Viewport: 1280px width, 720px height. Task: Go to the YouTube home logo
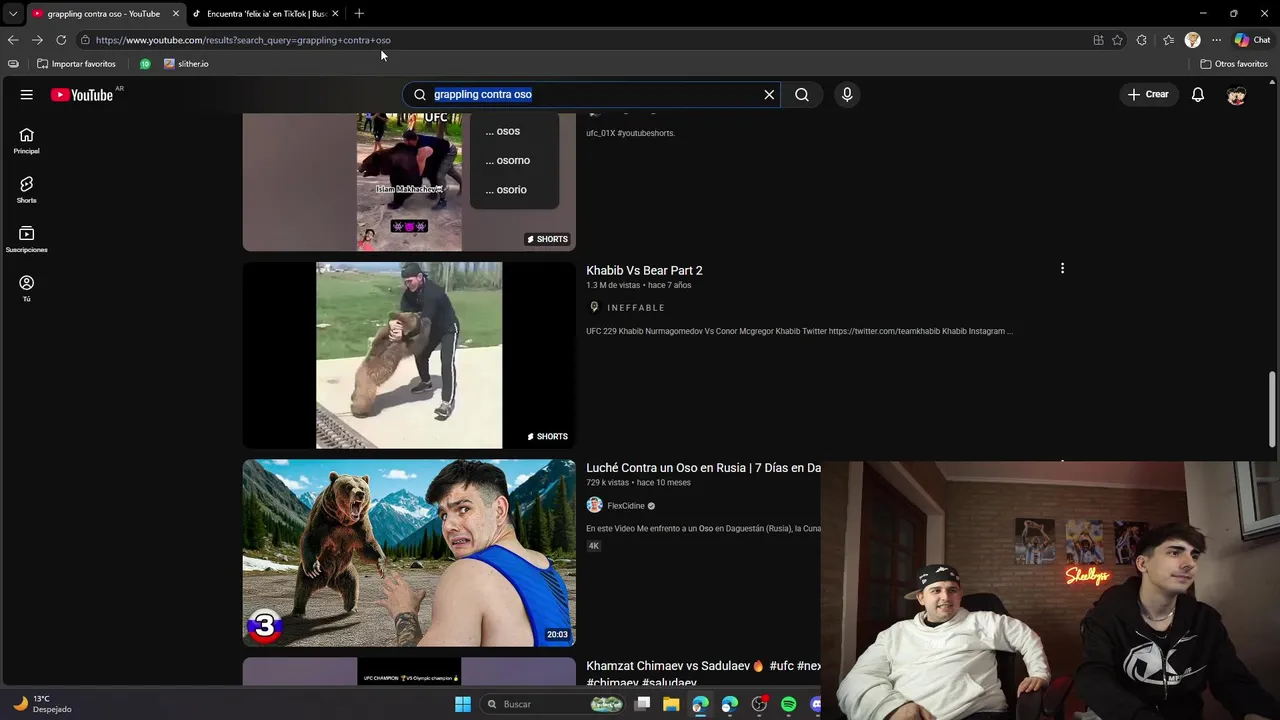pyautogui.click(x=82, y=95)
